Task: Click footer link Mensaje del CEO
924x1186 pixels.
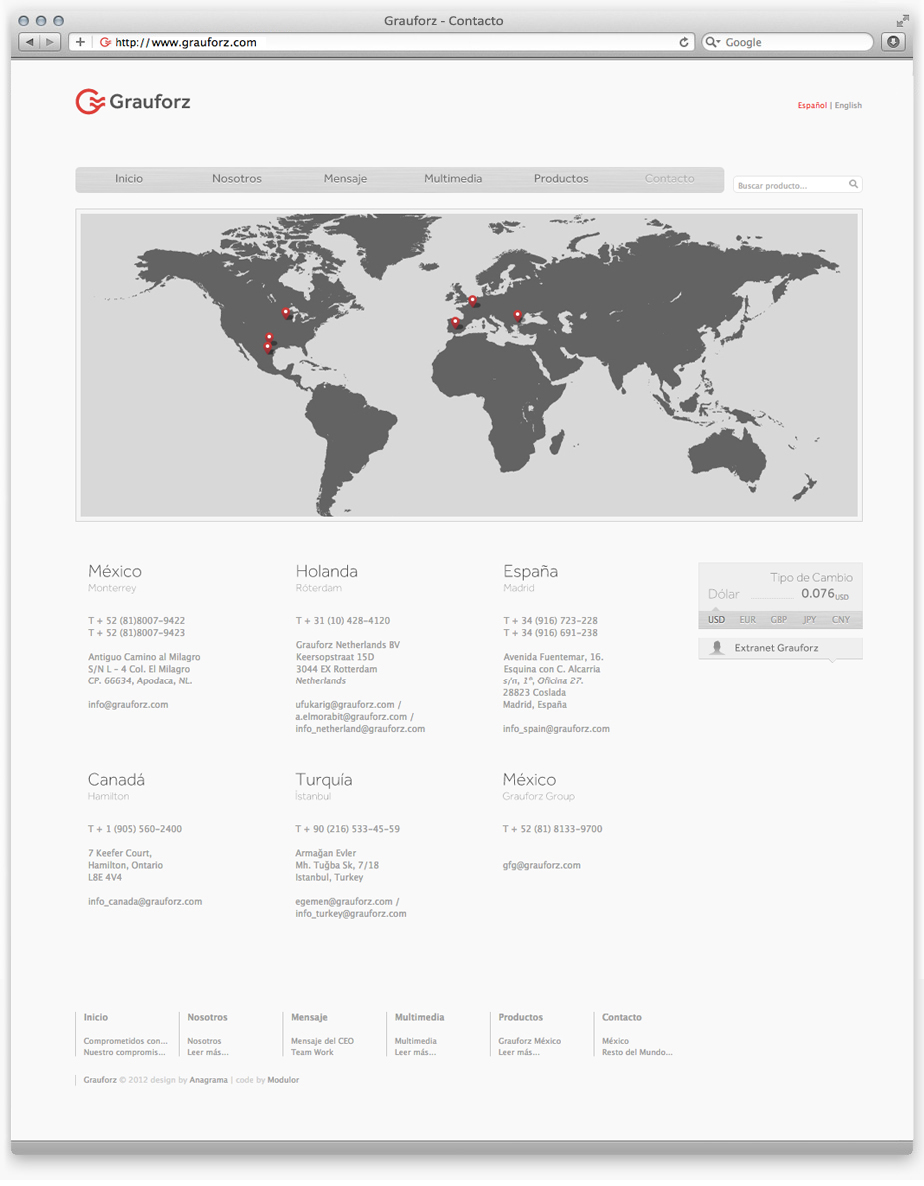Action: pyautogui.click(x=322, y=1041)
